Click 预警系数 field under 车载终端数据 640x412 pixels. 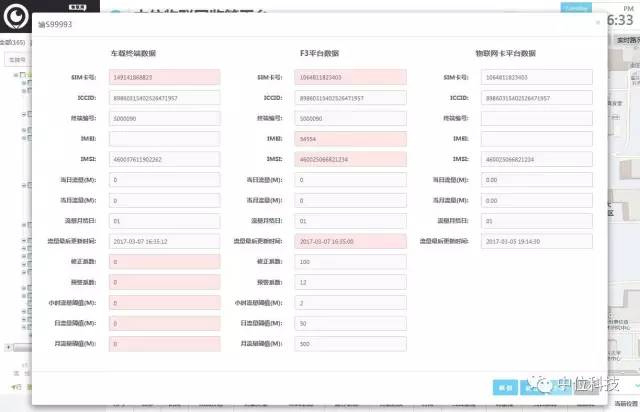(164, 282)
